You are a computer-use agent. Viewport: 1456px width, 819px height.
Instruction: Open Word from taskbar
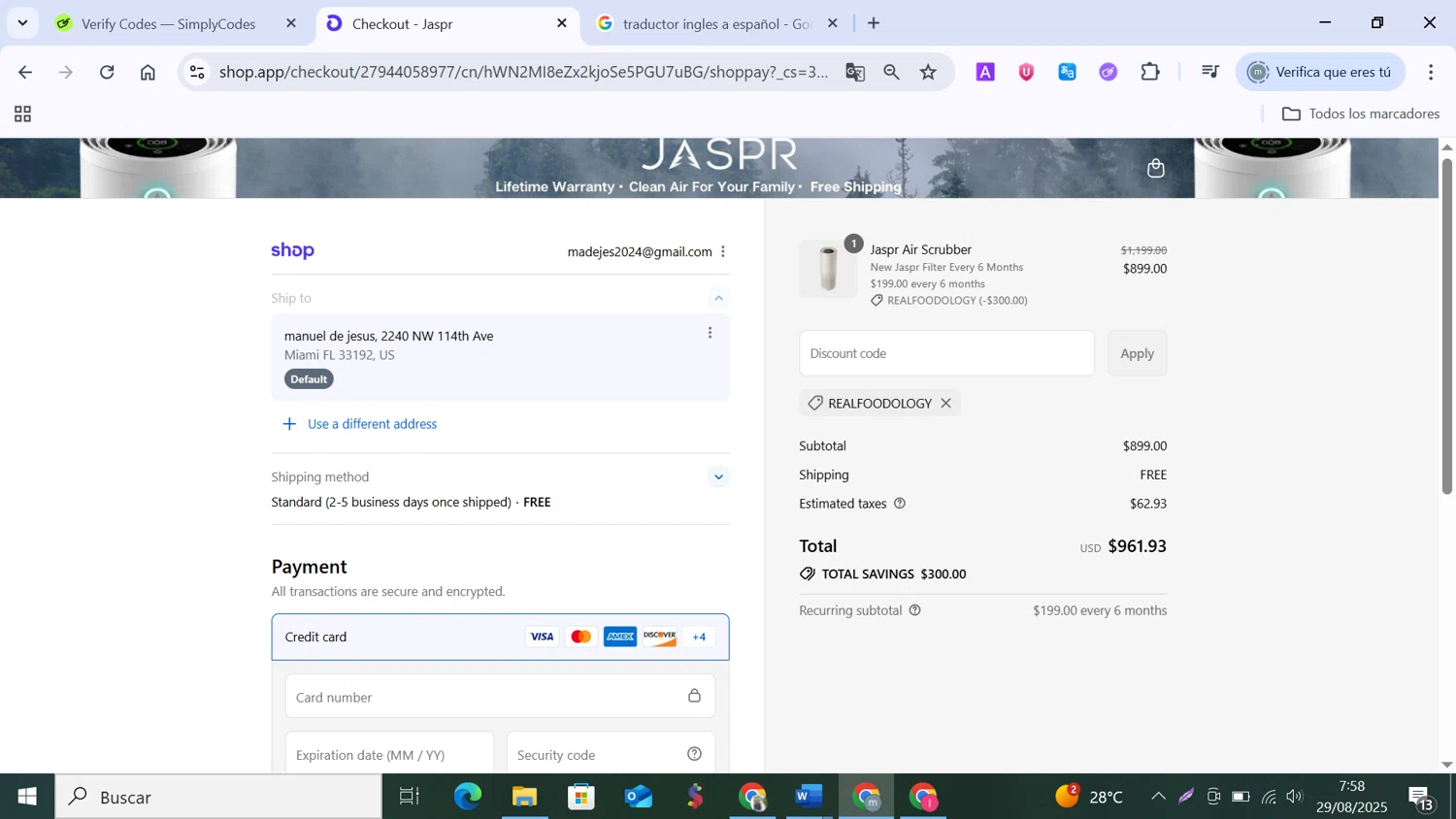tap(809, 797)
